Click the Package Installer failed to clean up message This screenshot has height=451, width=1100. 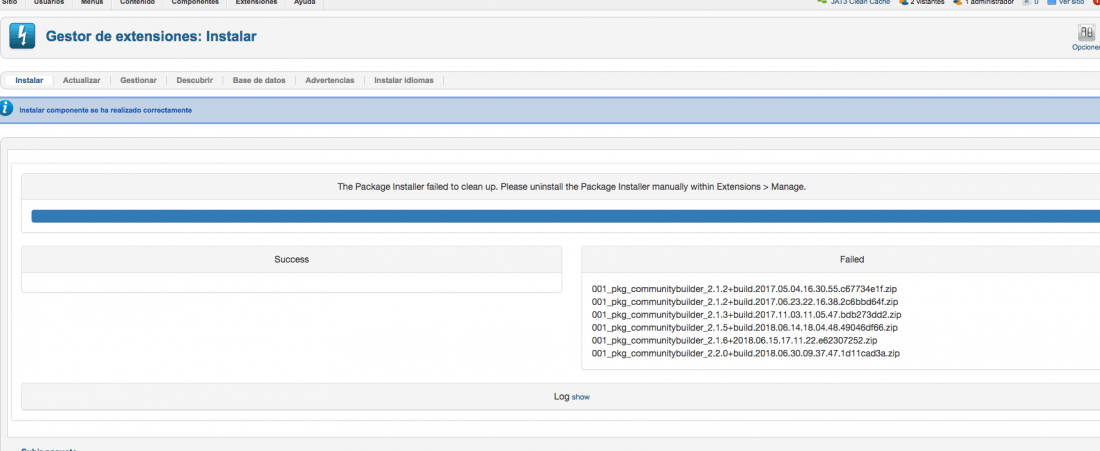tap(571, 187)
